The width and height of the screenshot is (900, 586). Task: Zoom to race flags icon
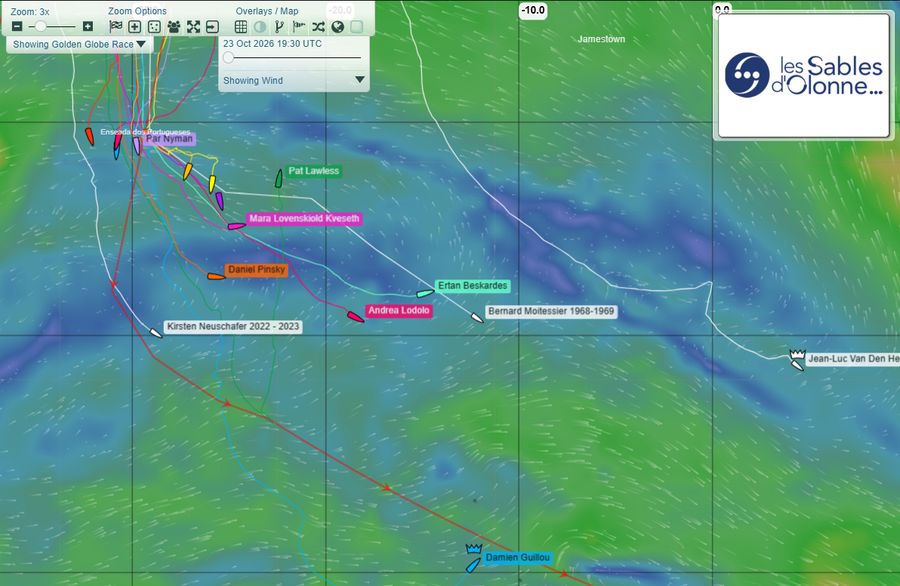click(x=116, y=26)
